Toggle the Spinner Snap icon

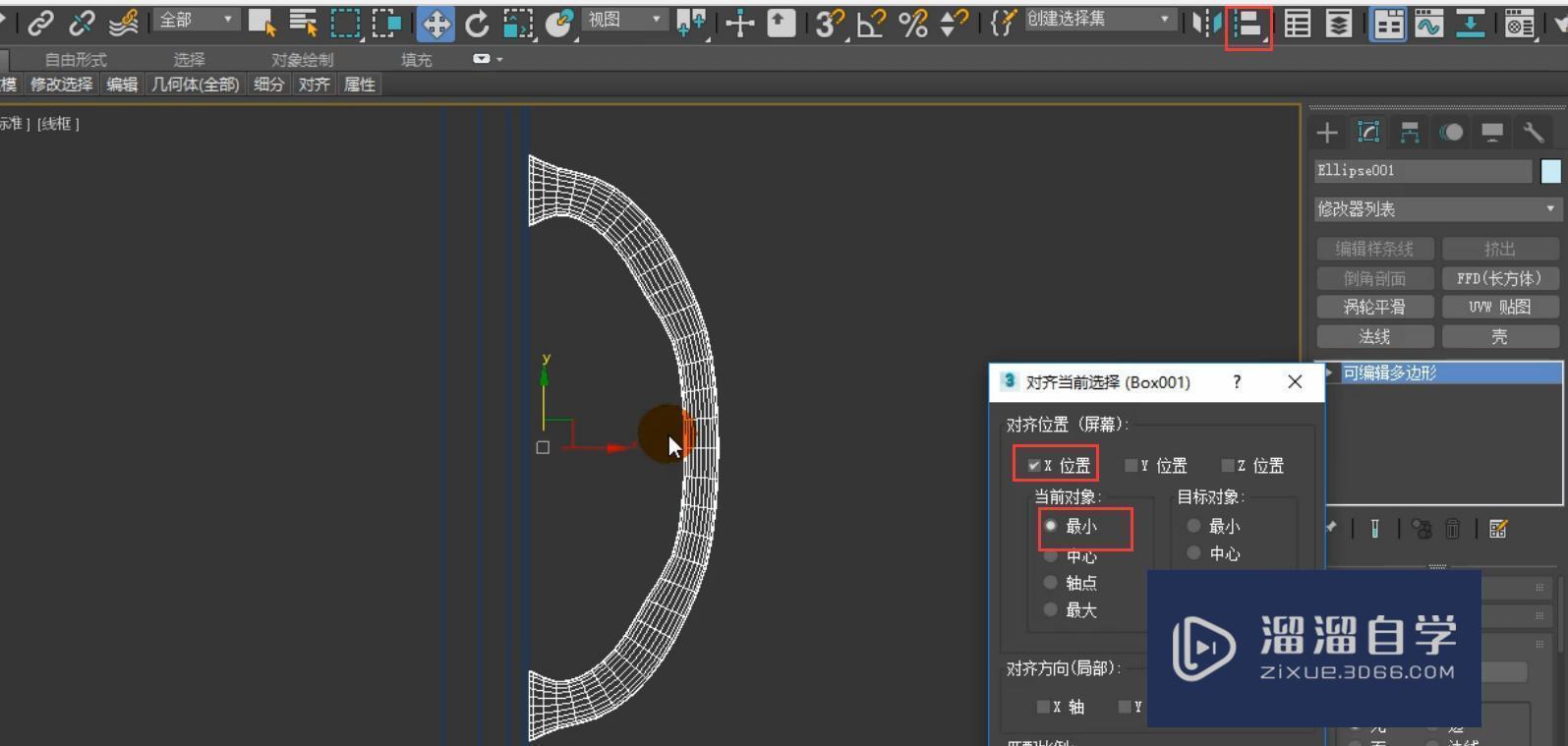tap(954, 23)
